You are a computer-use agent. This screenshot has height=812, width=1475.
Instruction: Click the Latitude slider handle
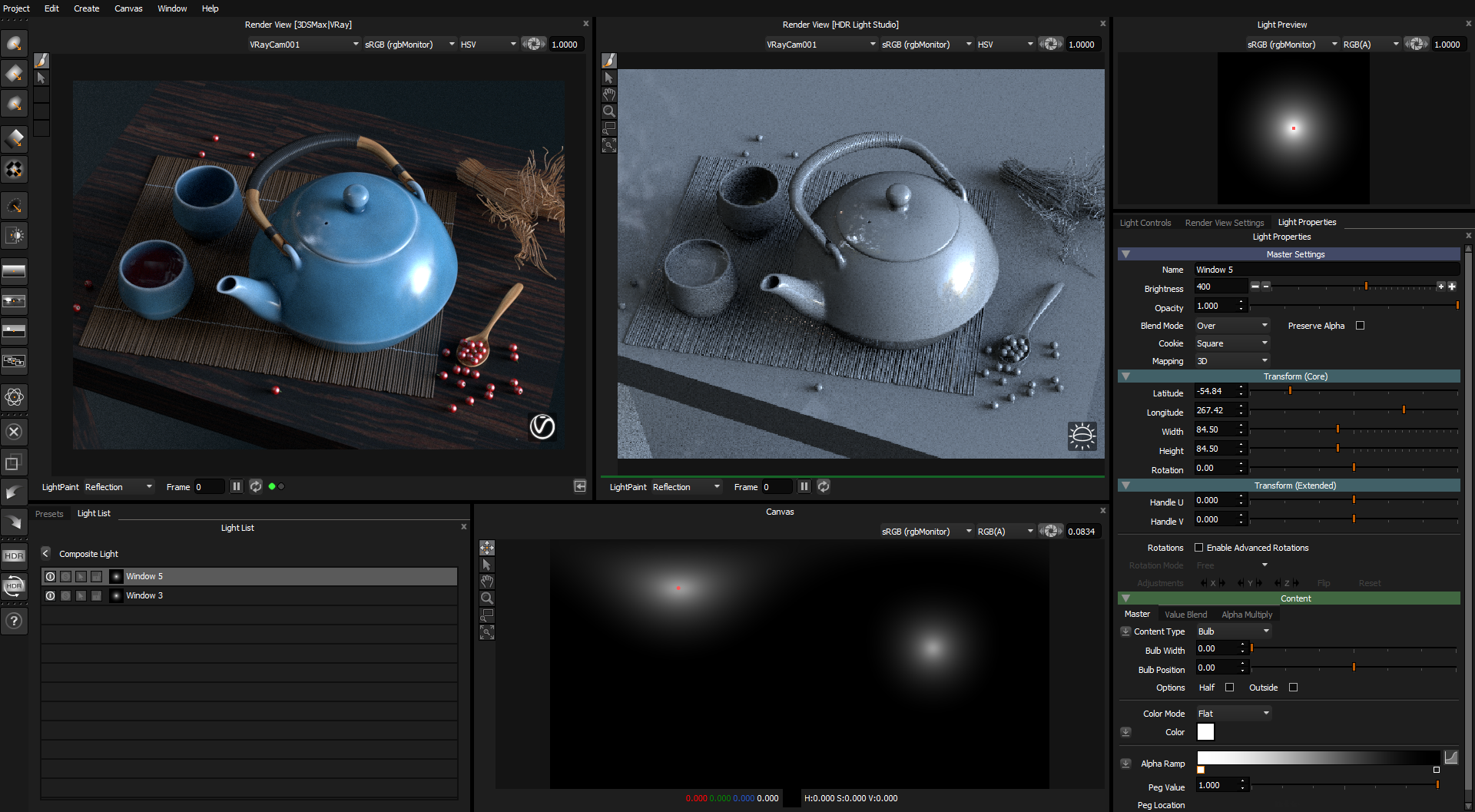(x=1290, y=391)
